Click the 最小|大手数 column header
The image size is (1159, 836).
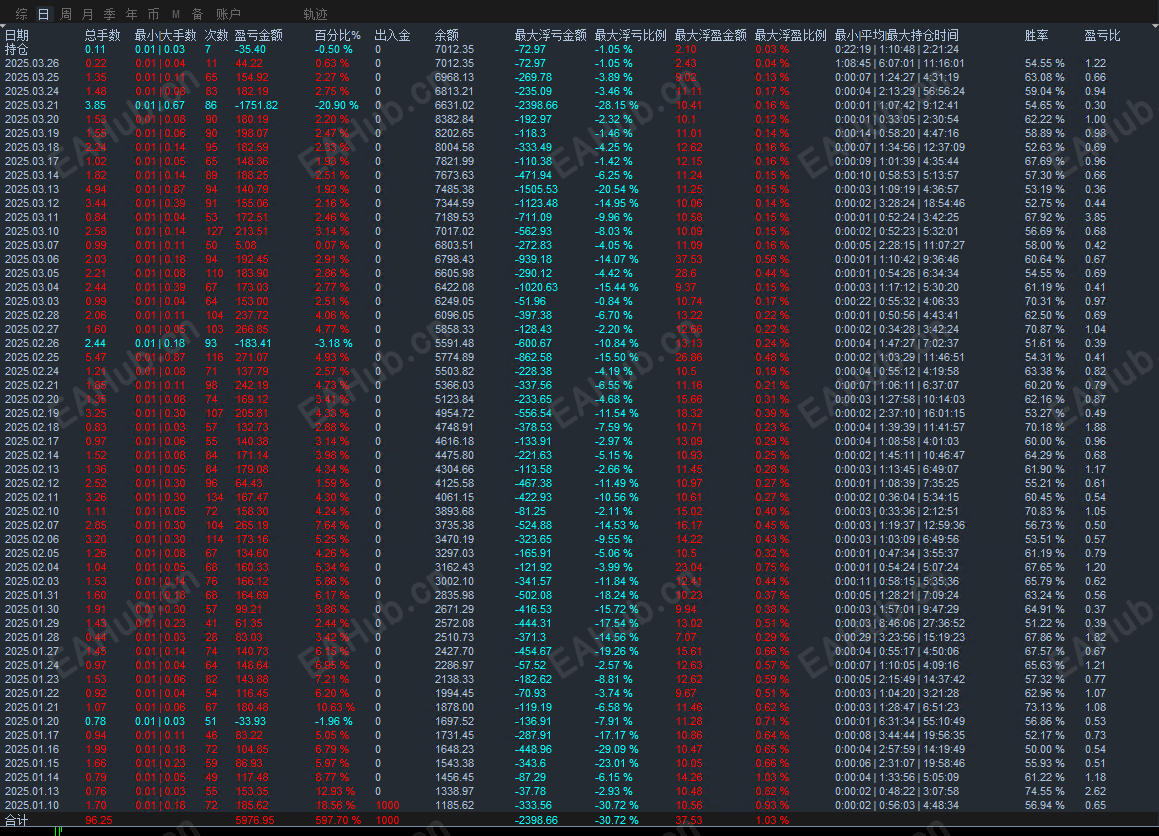pyautogui.click(x=166, y=35)
